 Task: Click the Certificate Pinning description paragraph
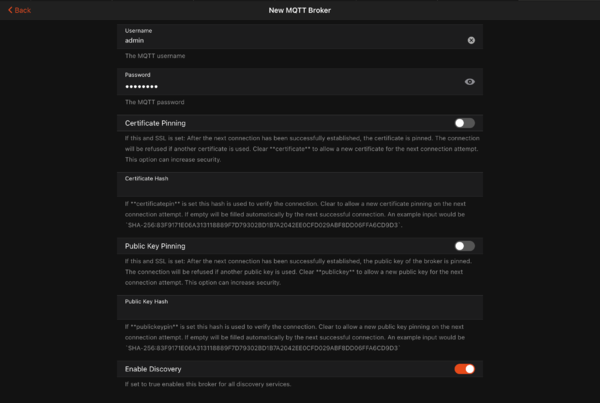pos(298,149)
